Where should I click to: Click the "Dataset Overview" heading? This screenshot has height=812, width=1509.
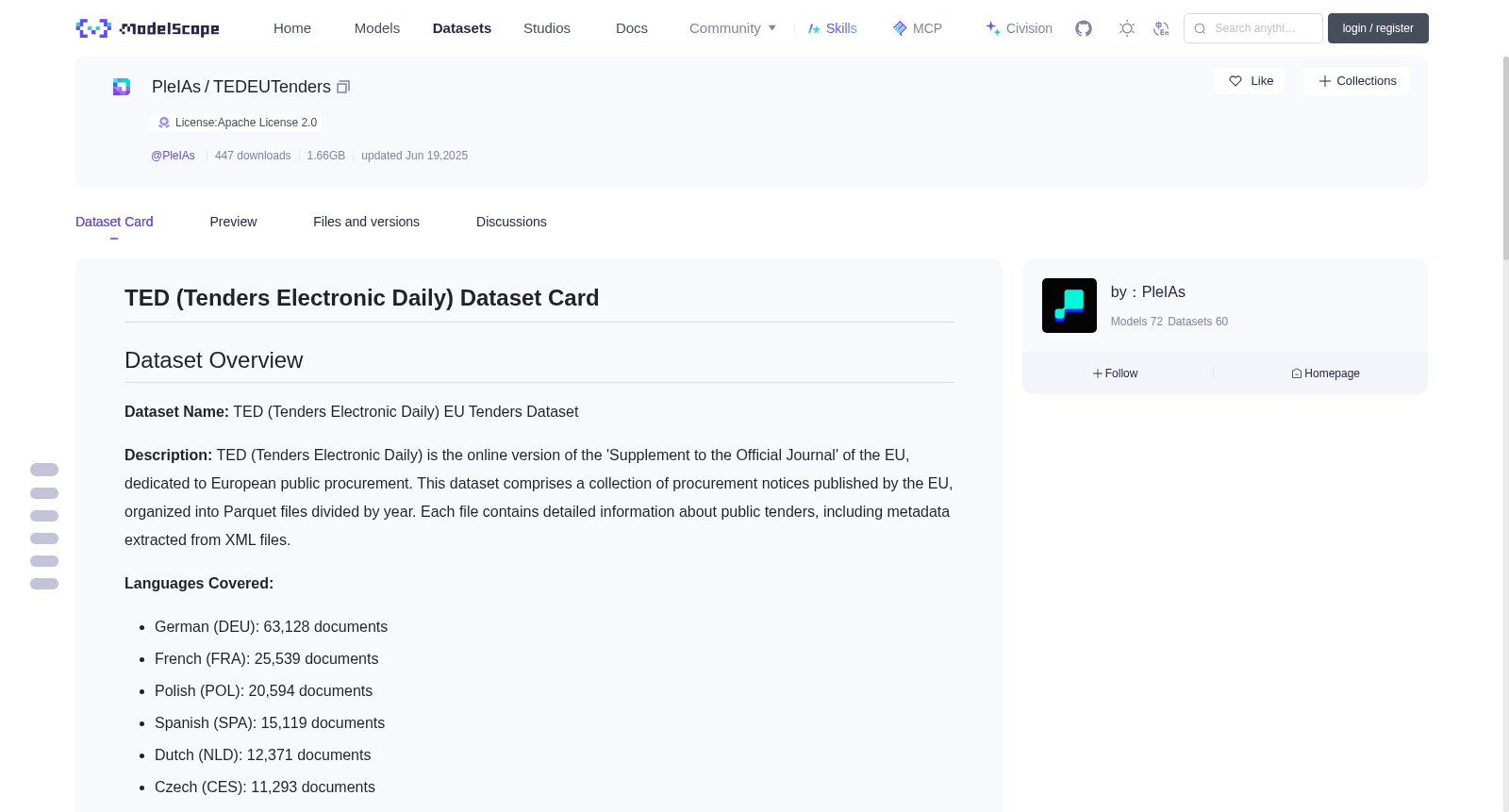213,360
